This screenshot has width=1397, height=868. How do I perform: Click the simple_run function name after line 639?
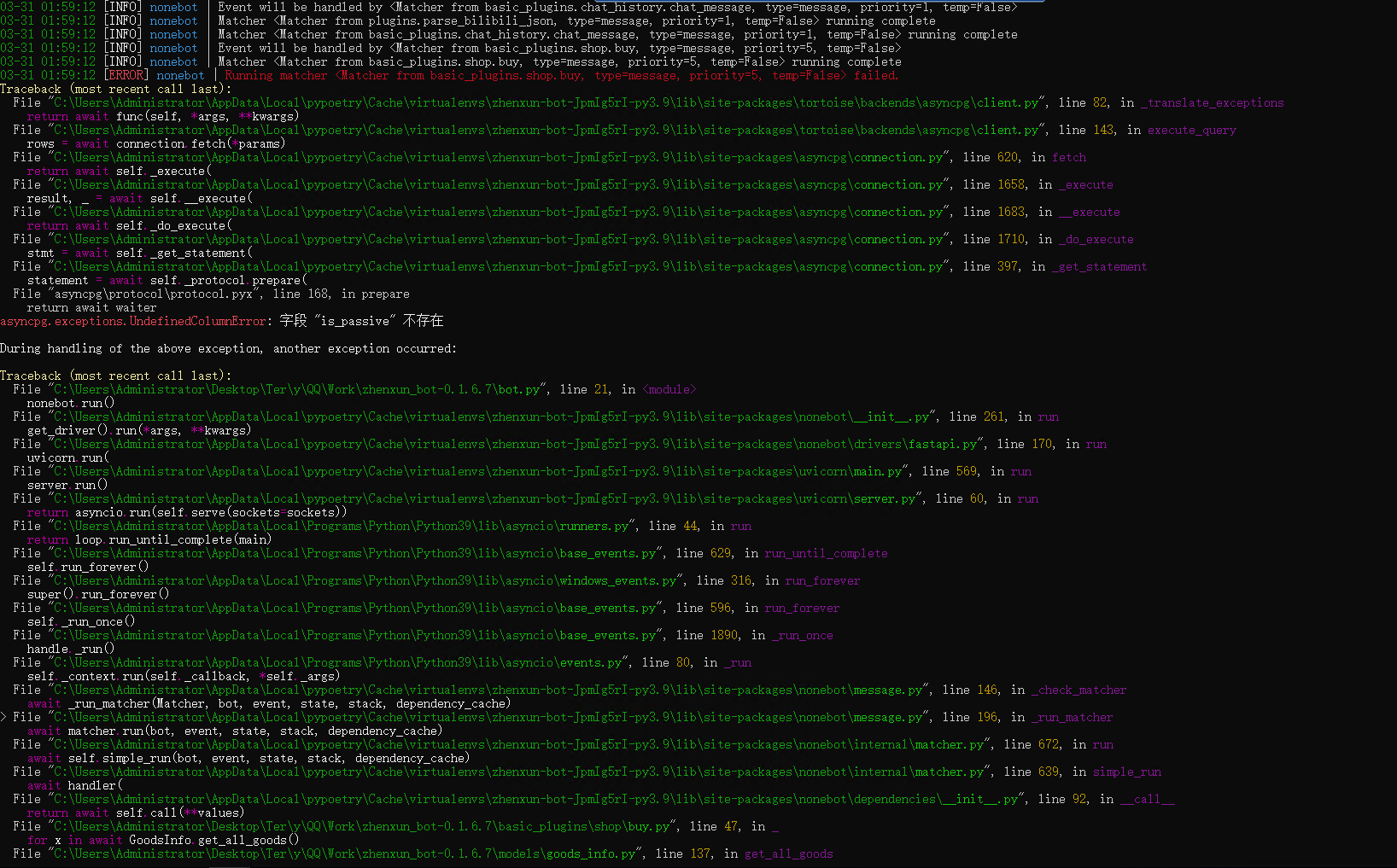[x=1127, y=772]
